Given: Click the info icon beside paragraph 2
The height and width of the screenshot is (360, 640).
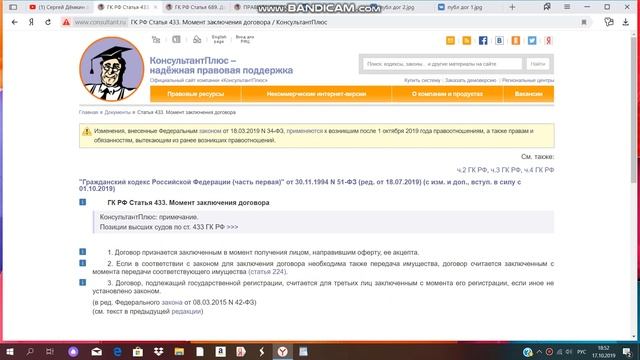Looking at the screenshot, I should click(x=82, y=263).
